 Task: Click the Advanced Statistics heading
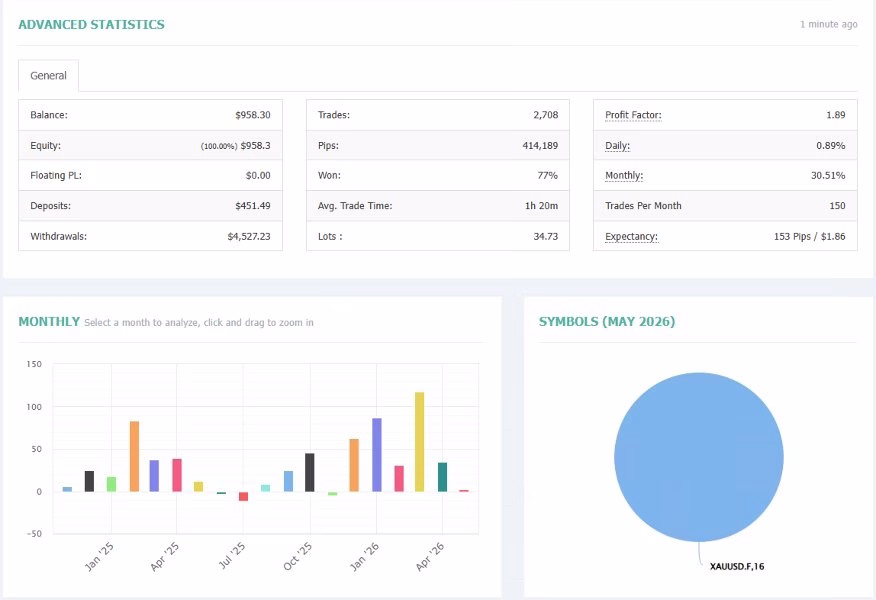tap(92, 25)
